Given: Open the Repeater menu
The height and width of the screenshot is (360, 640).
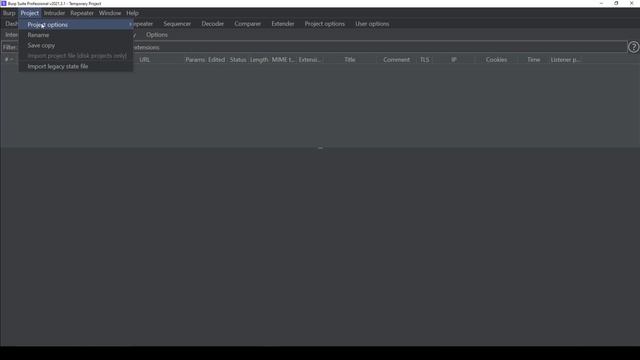Looking at the screenshot, I should point(82,13).
